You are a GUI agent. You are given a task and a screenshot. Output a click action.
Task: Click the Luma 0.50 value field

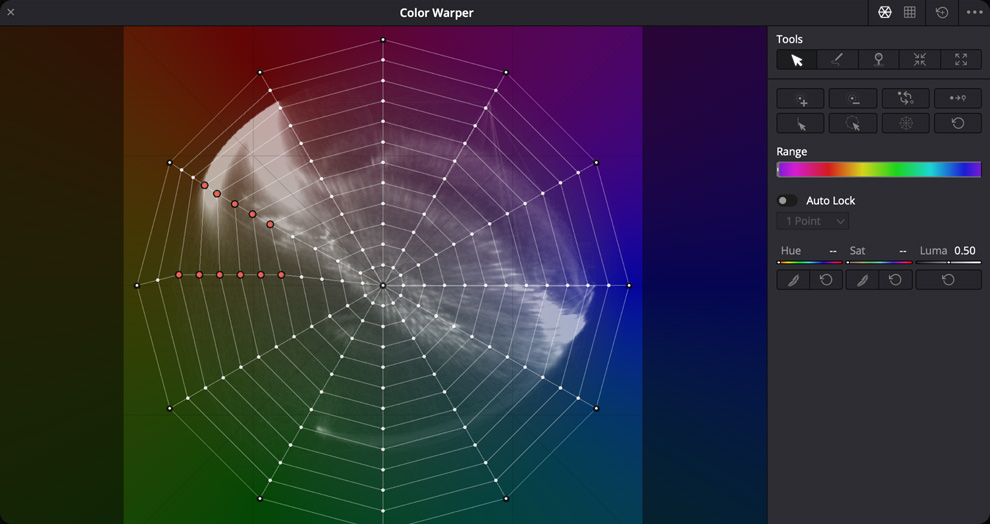pyautogui.click(x=964, y=251)
